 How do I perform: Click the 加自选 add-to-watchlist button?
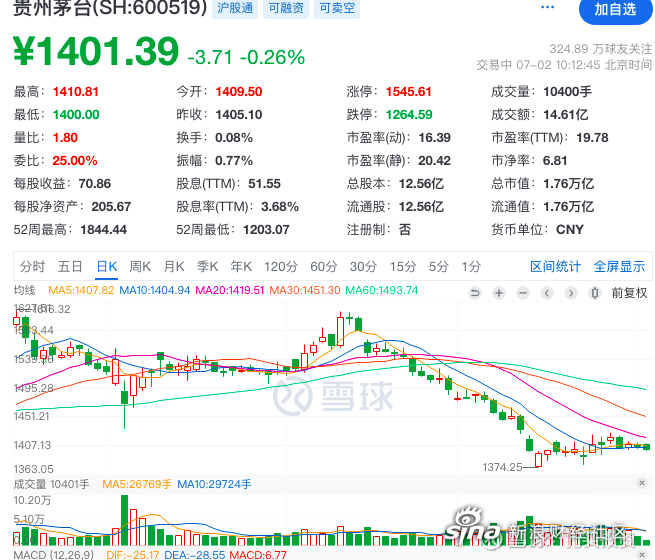(x=615, y=10)
